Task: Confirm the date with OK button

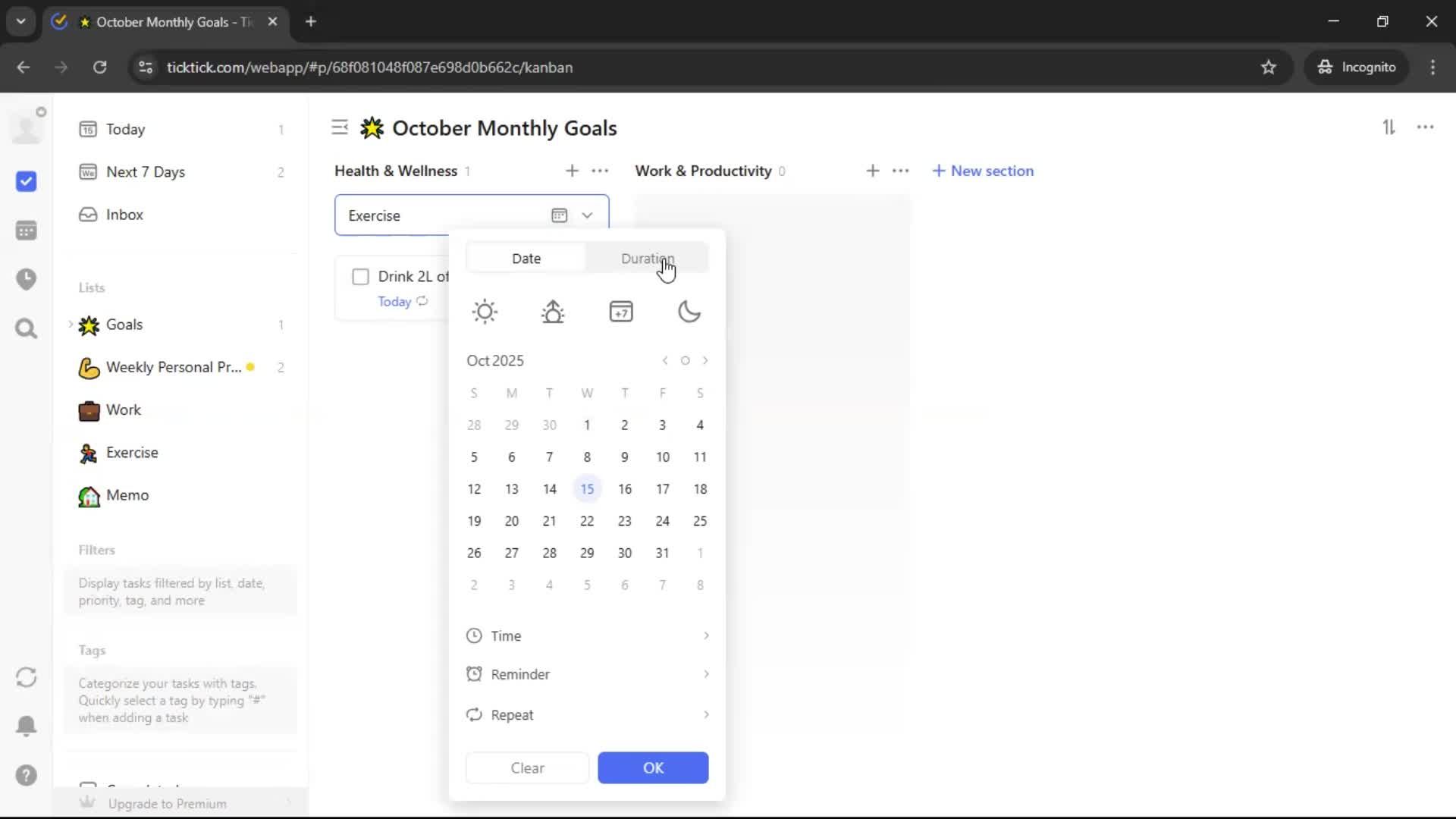Action: [653, 767]
